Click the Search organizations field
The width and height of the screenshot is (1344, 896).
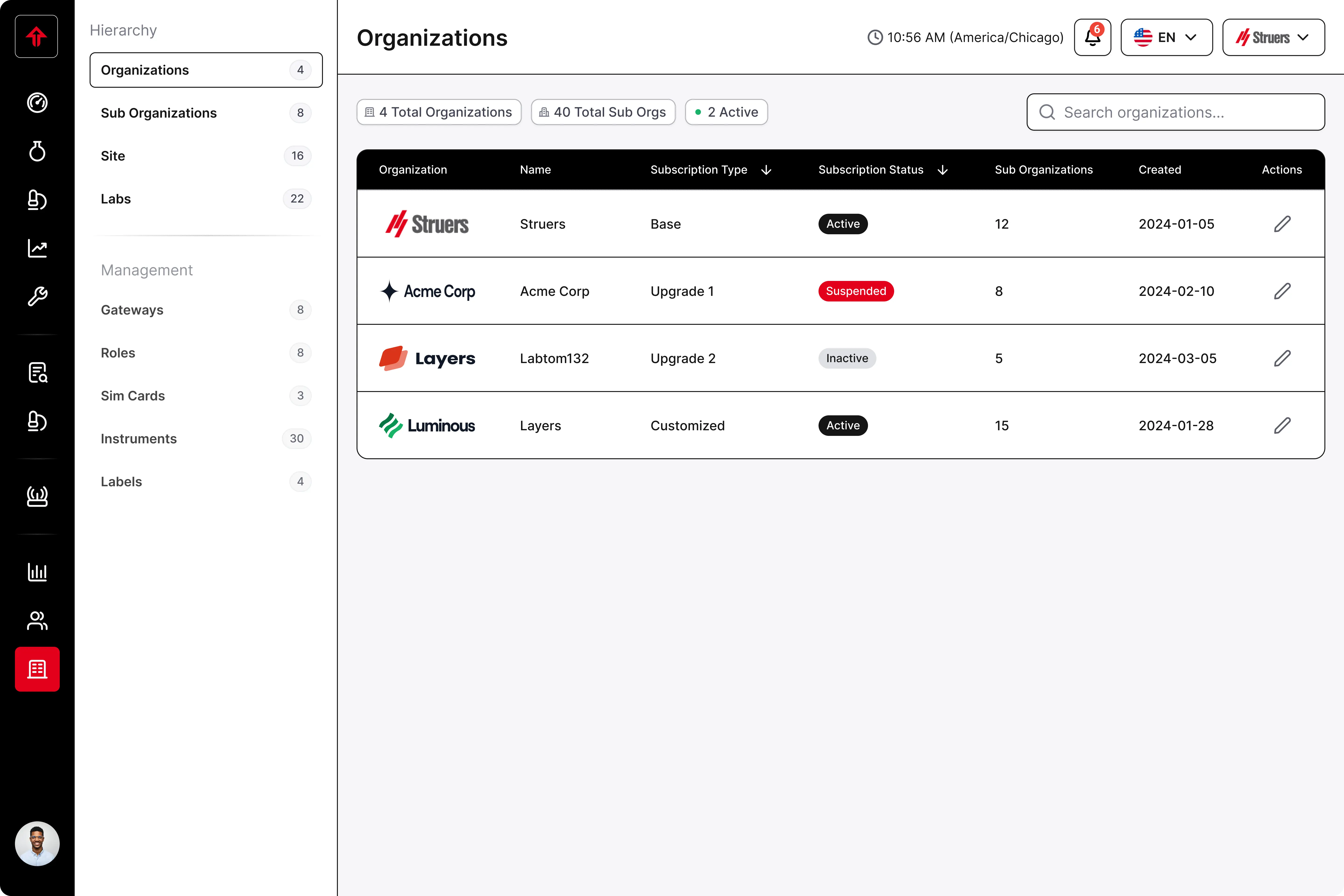click(1176, 112)
